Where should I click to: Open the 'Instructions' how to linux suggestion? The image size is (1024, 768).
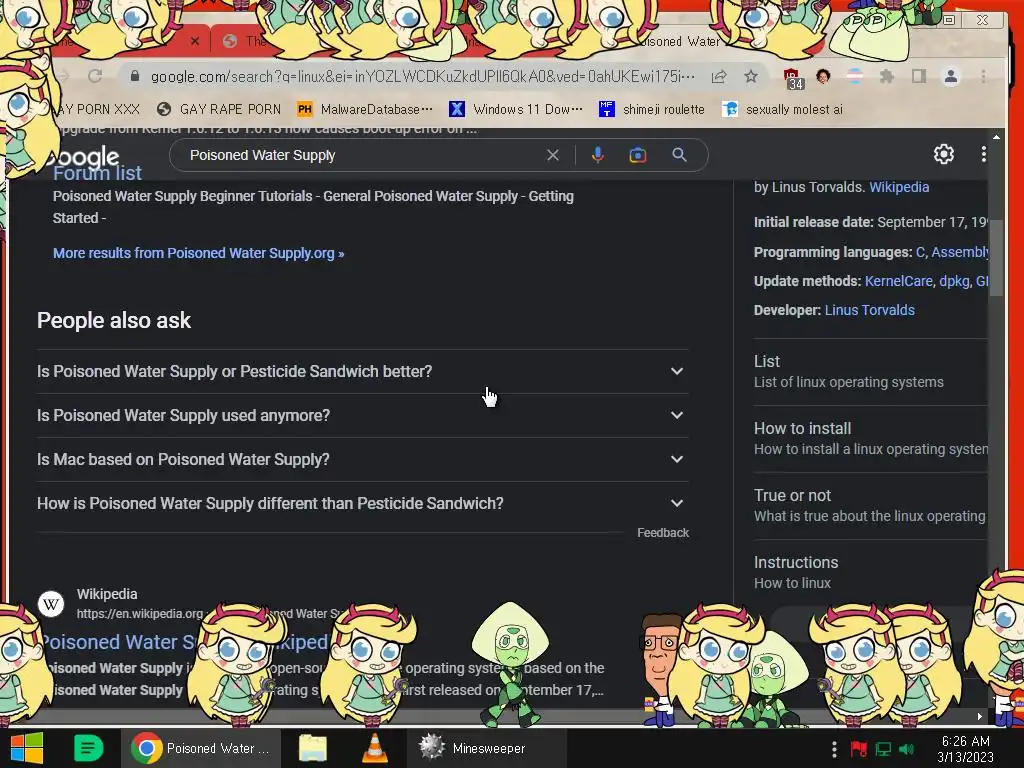870,572
